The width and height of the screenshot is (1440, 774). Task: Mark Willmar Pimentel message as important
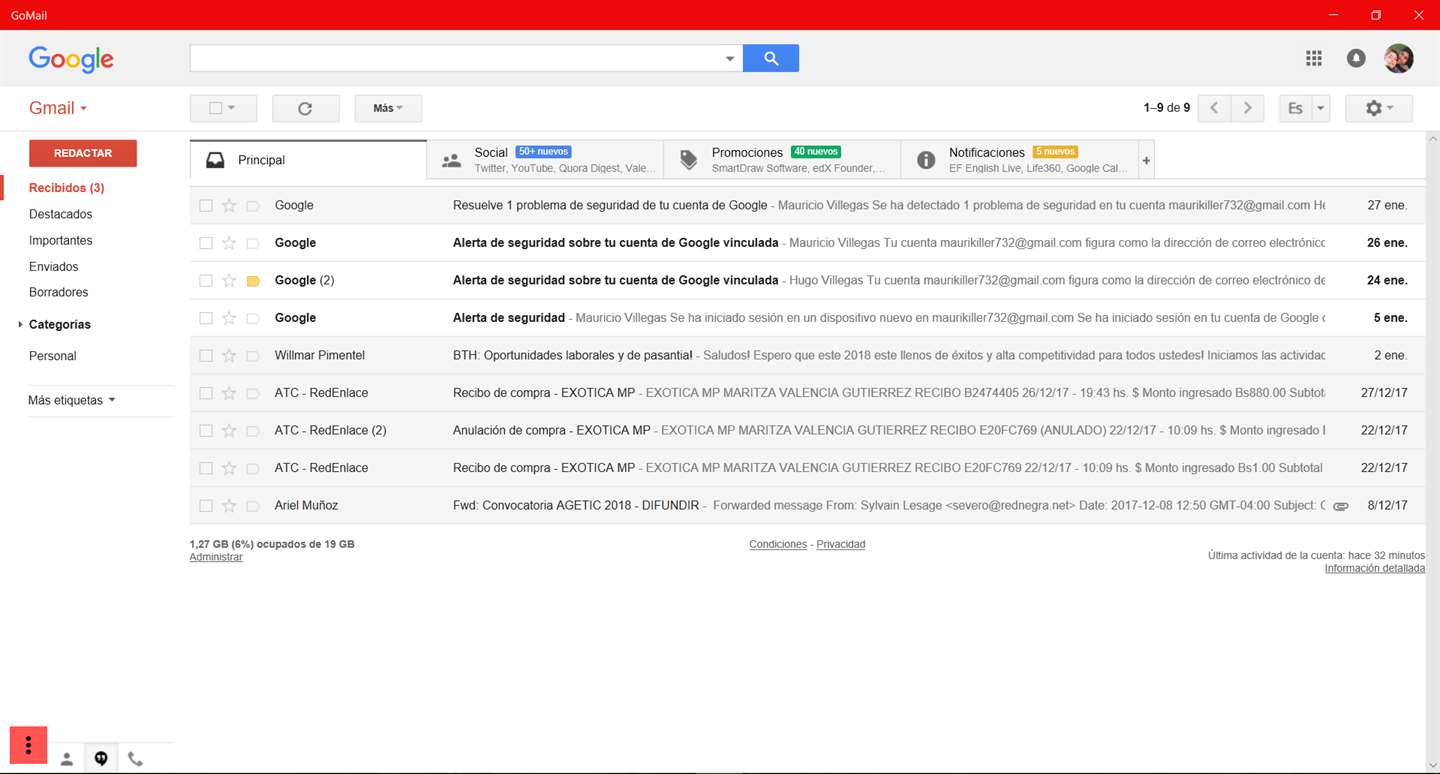[x=253, y=356]
